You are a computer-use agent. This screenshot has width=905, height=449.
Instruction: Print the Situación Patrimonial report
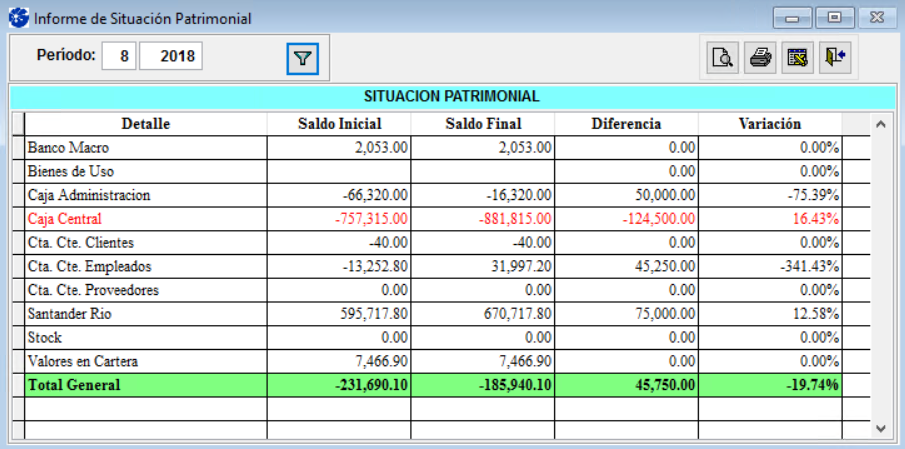tap(760, 58)
